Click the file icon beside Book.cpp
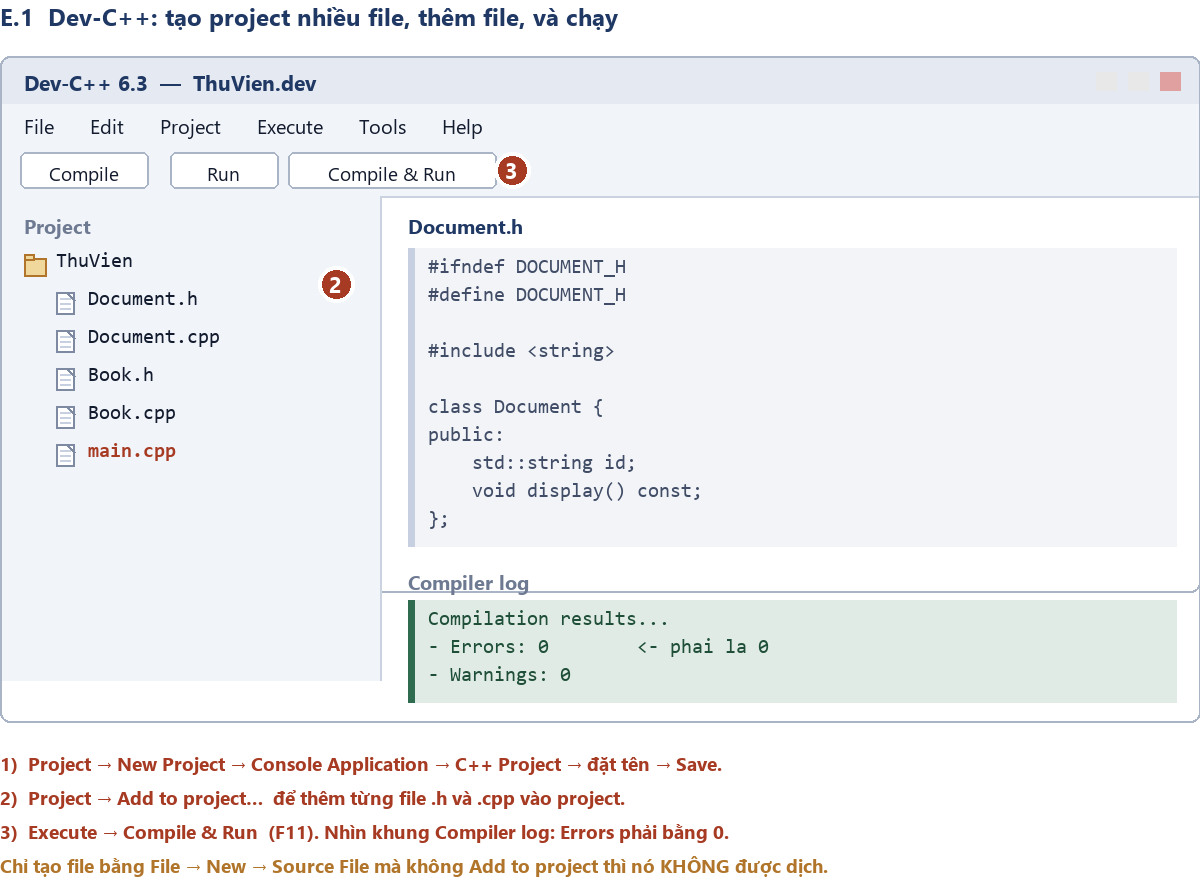This screenshot has height=894, width=1200. [66, 417]
